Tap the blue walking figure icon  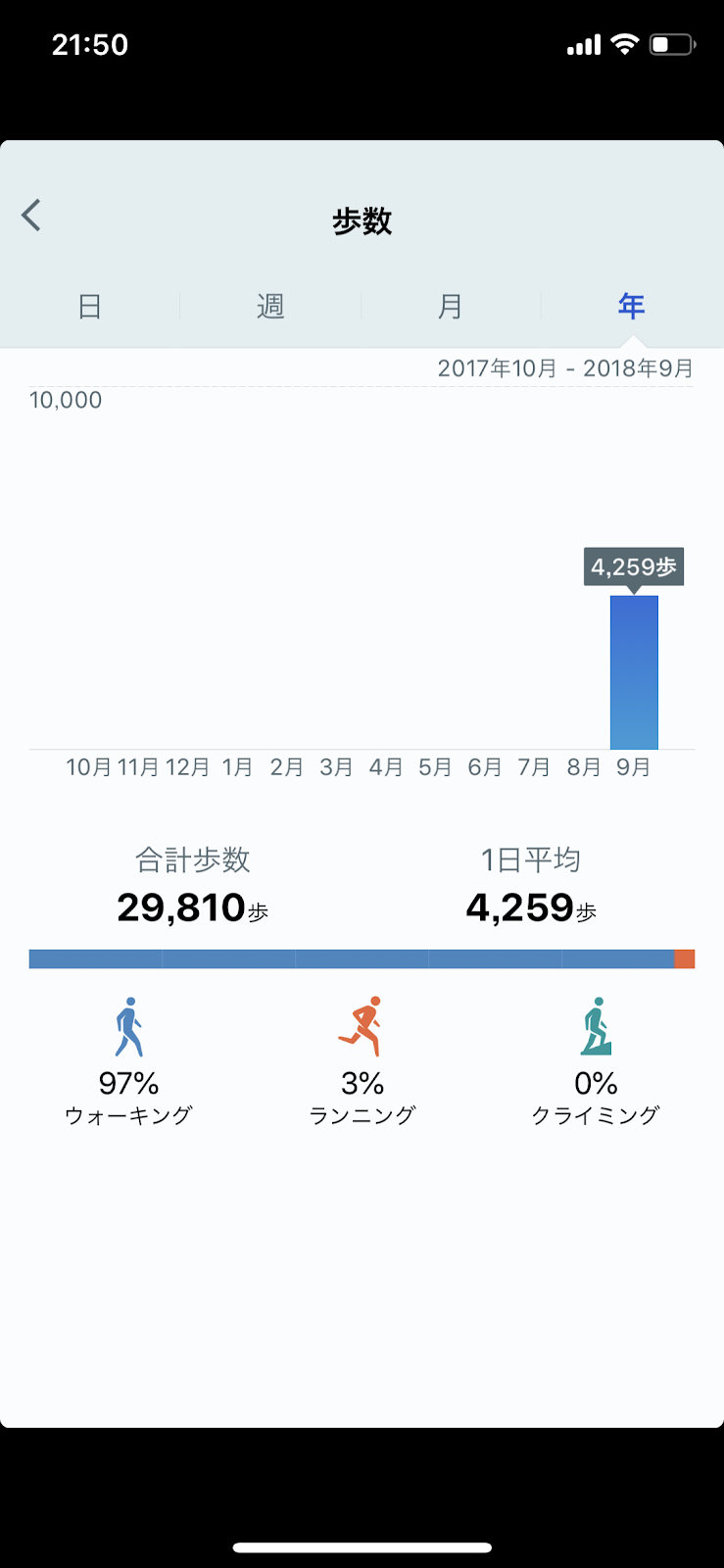(128, 1027)
